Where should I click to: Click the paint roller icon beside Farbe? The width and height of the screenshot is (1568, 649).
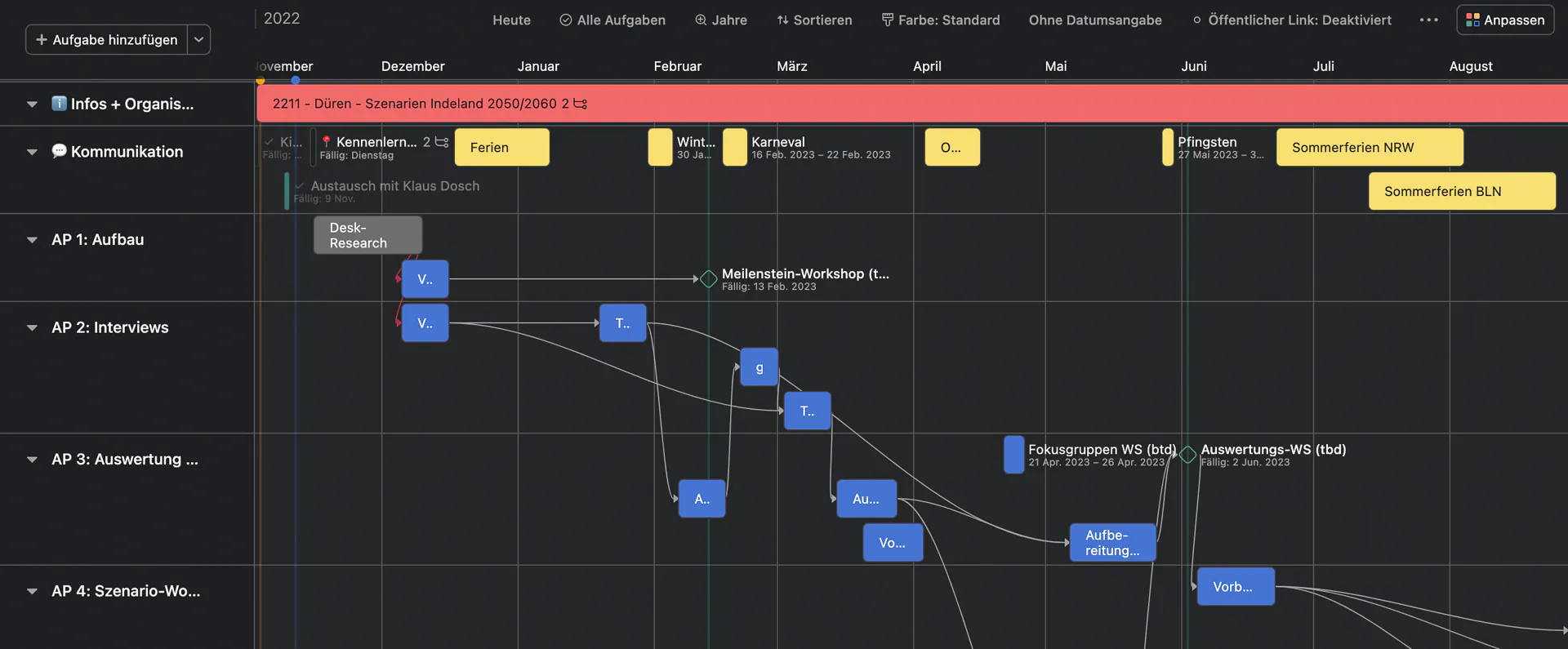click(888, 20)
